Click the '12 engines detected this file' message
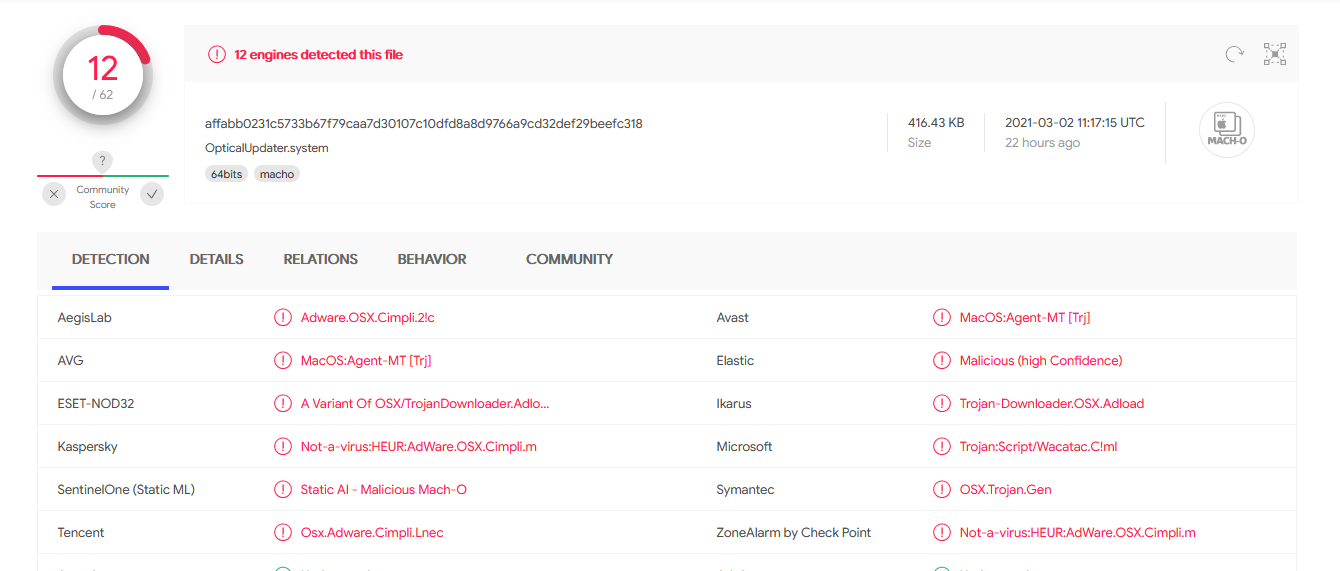1340x571 pixels. pyautogui.click(x=319, y=55)
